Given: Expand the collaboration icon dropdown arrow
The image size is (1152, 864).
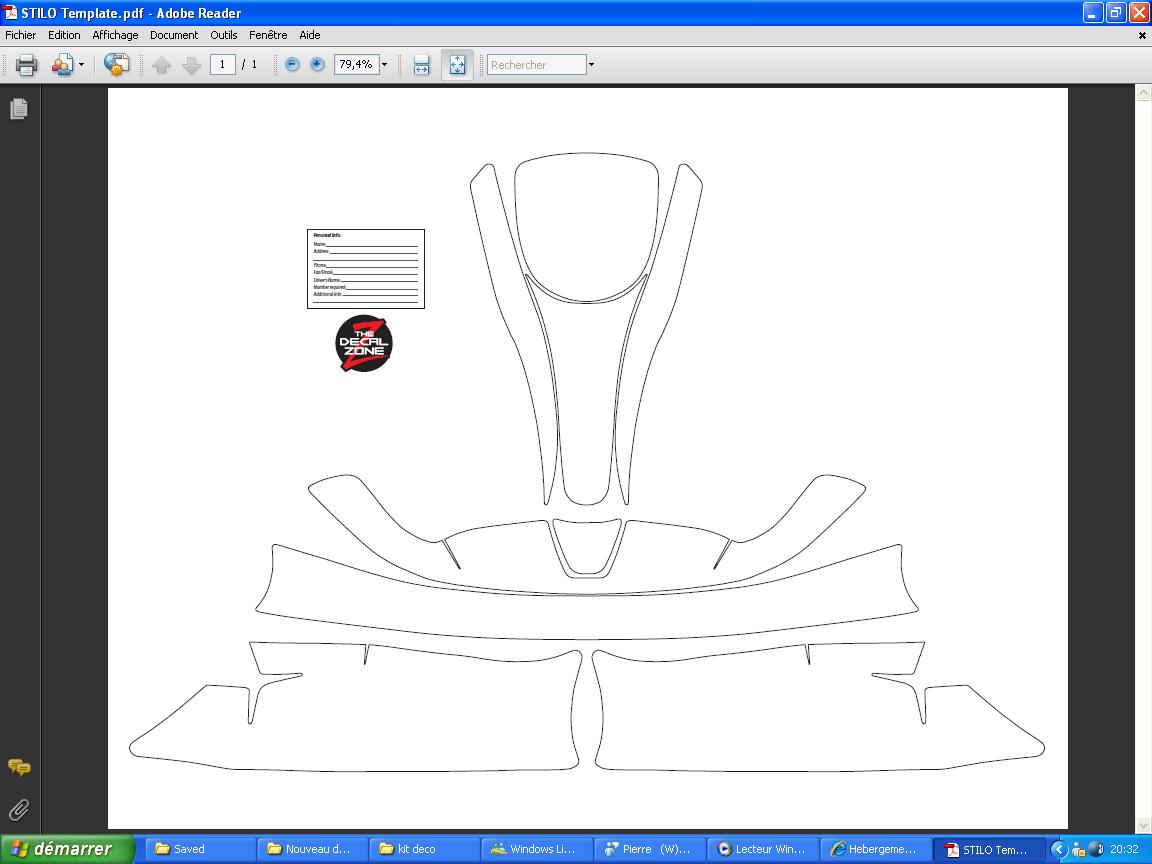Looking at the screenshot, I should [82, 65].
